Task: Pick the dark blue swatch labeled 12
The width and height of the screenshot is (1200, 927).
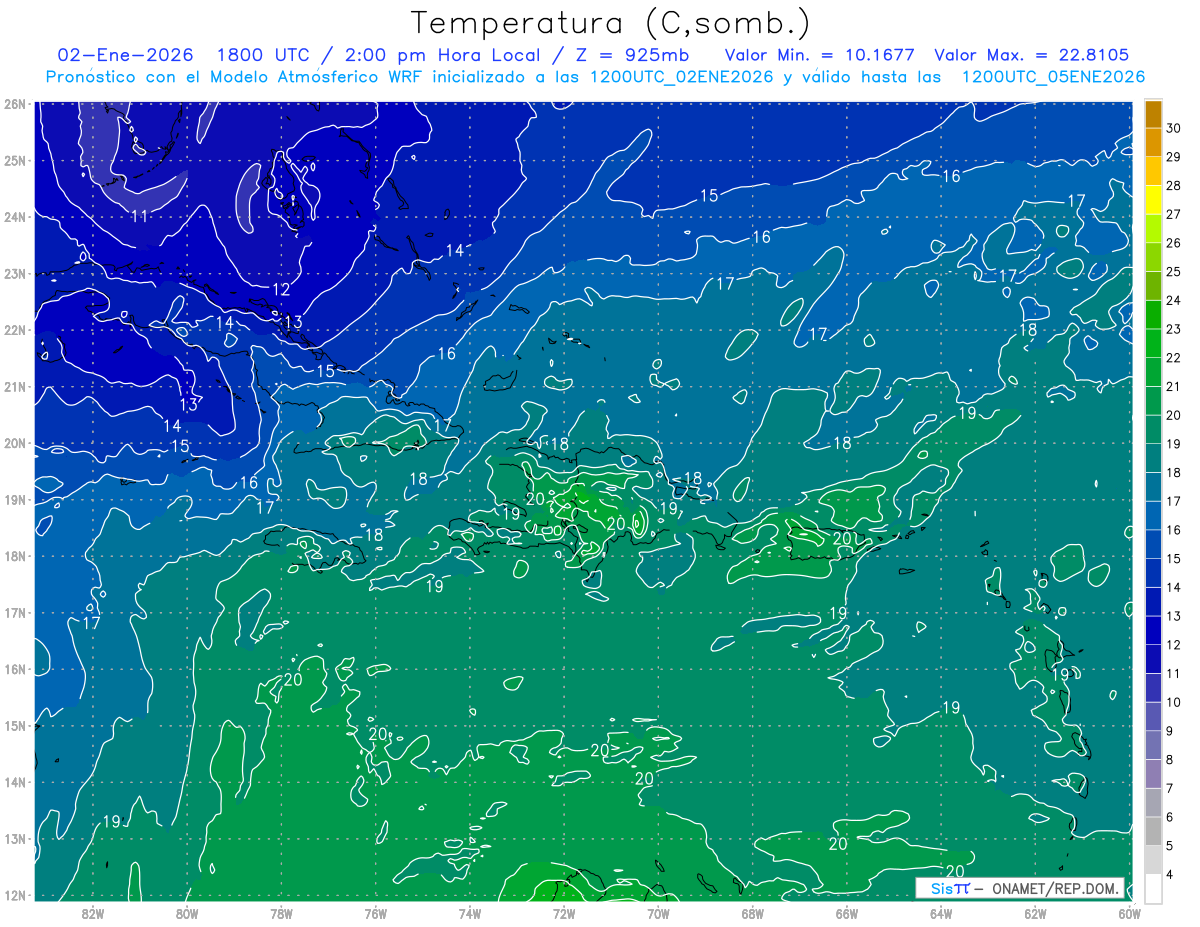Action: (1153, 630)
